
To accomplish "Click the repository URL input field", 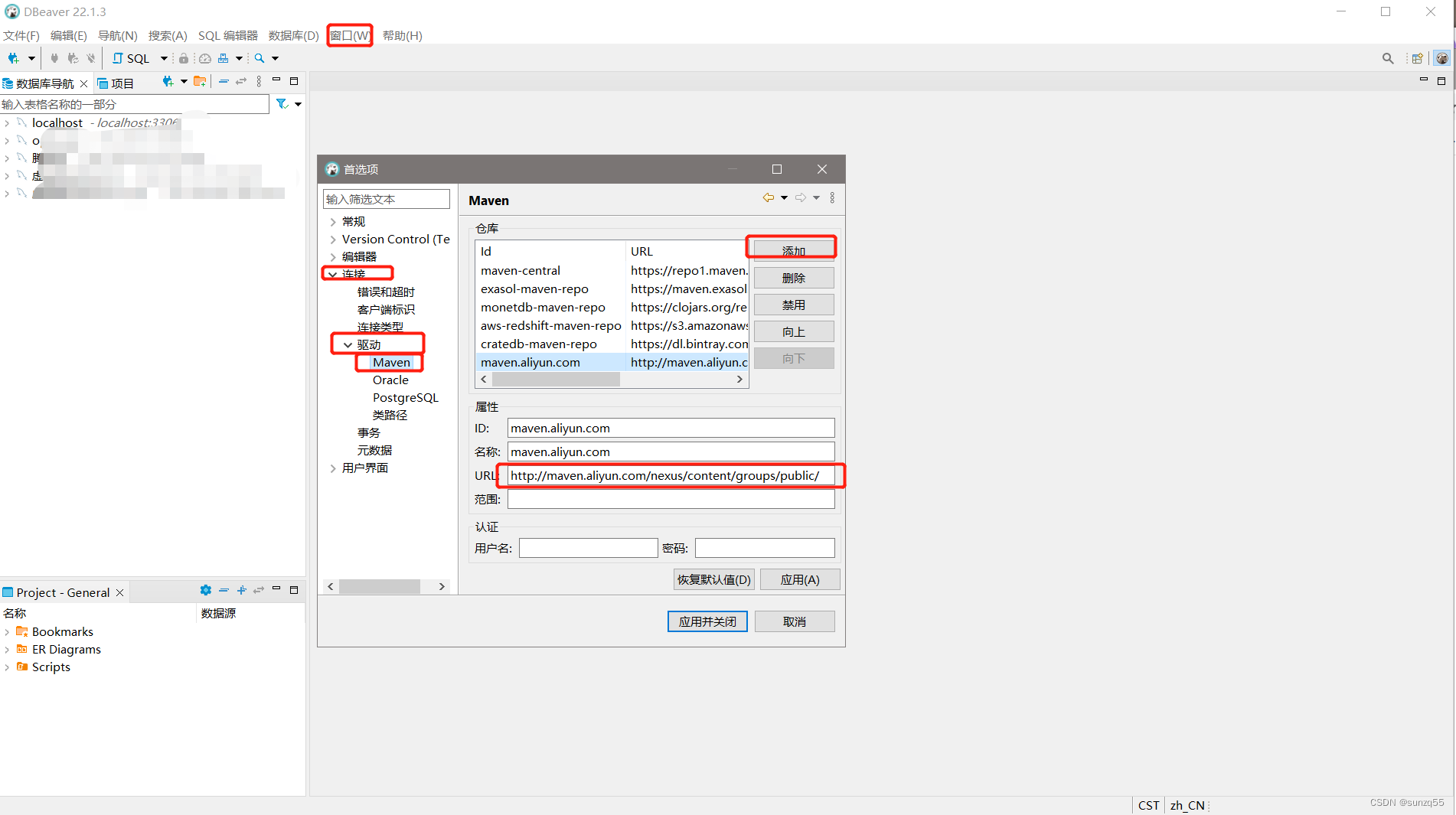I will click(x=671, y=475).
